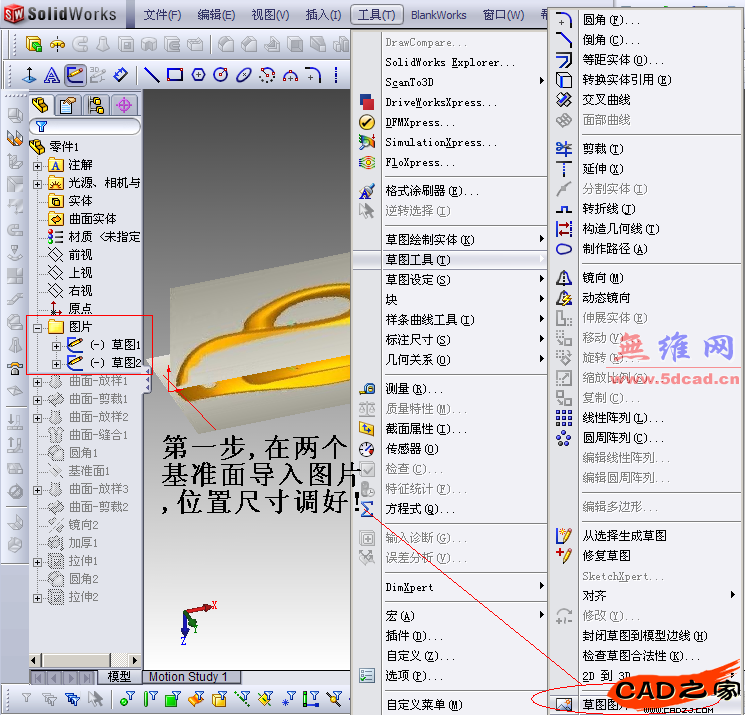Toggle the active Sketch button in toolbar
Viewport: 745px width, 718px height.
coord(75,75)
